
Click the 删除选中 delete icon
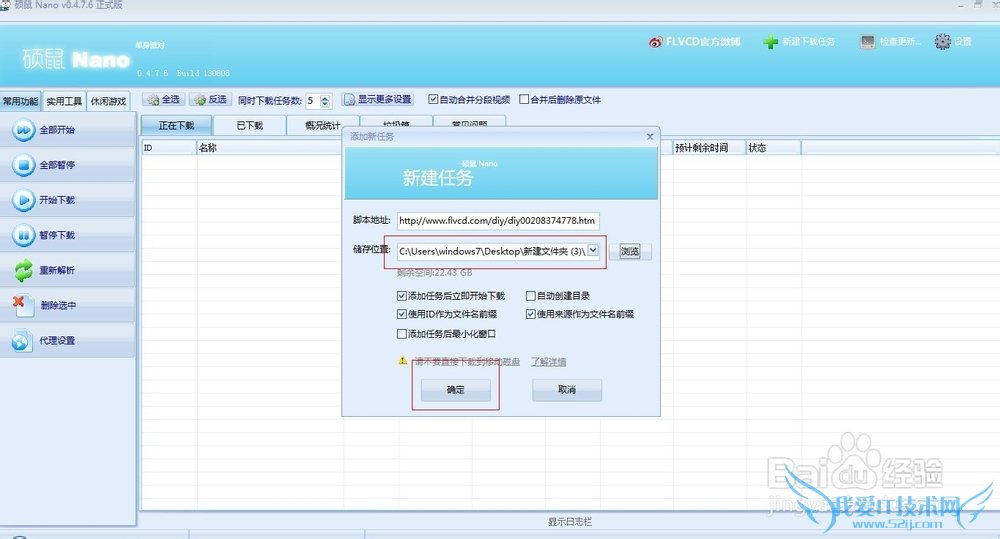pyautogui.click(x=22, y=306)
